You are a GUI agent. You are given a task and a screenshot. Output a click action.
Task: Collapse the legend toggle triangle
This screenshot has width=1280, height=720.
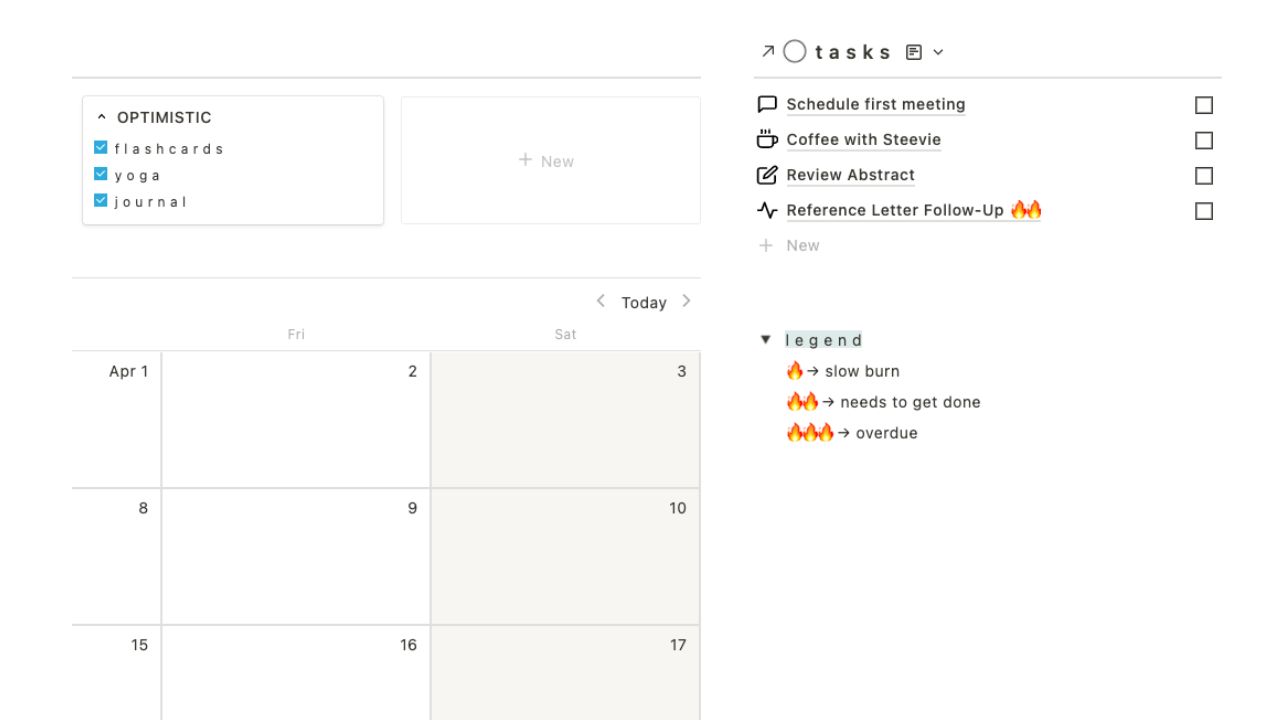click(766, 340)
